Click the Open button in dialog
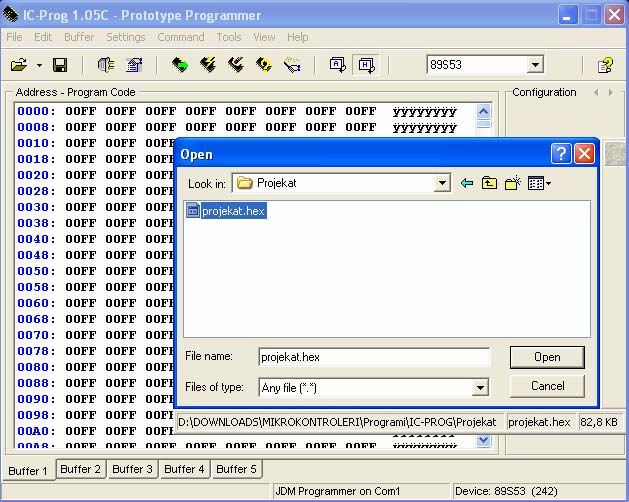Viewport: 629px width, 502px height. coord(547,357)
